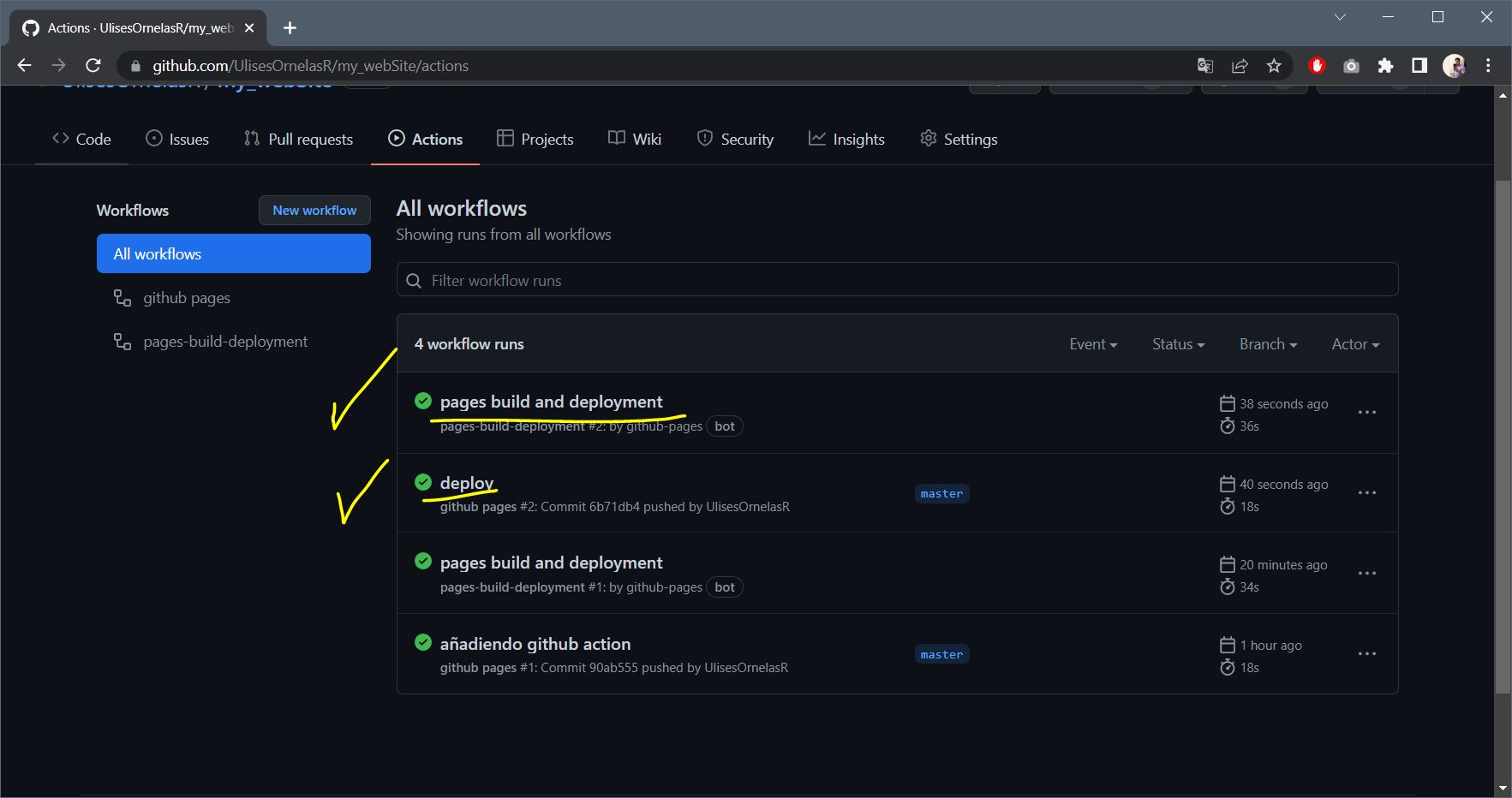Image resolution: width=1512 pixels, height=798 pixels.
Task: Click the site lock icon in the address bar
Action: [134, 66]
